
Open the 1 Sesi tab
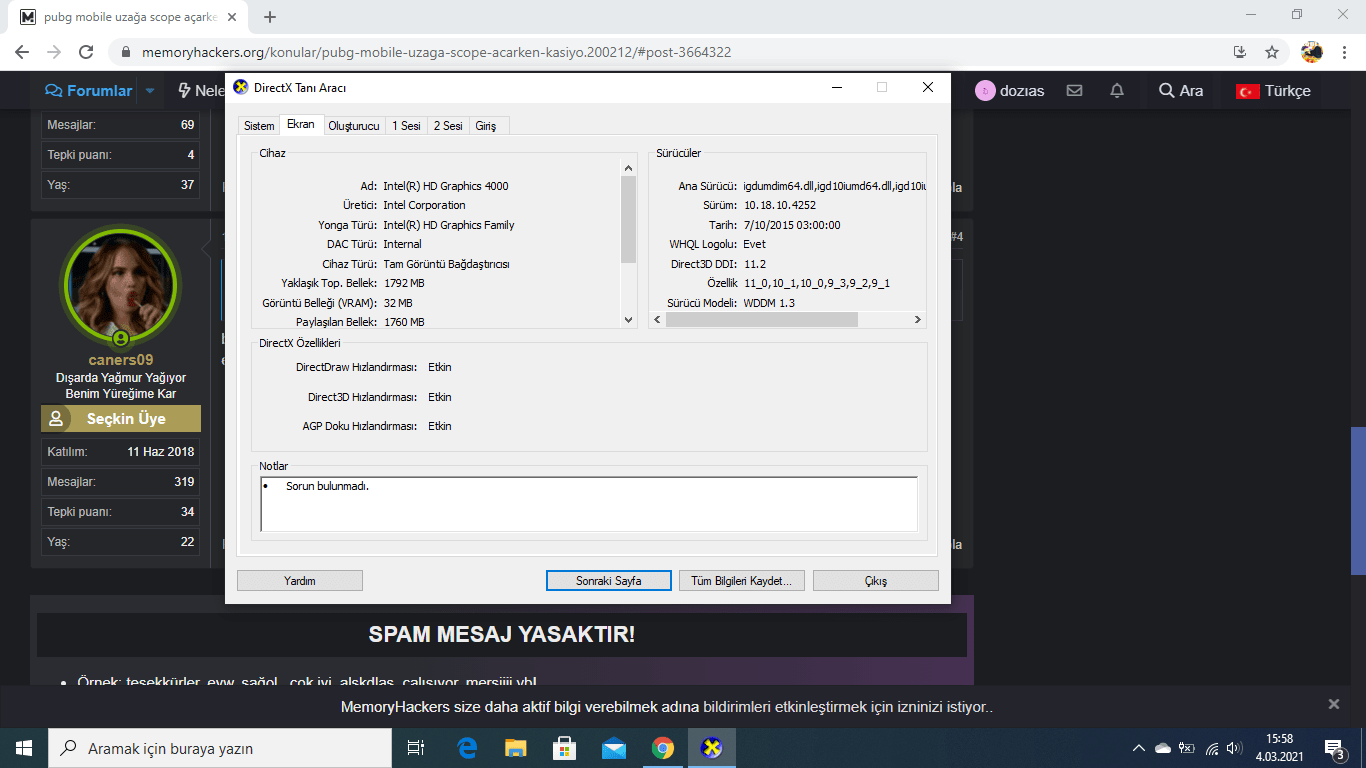coord(406,126)
